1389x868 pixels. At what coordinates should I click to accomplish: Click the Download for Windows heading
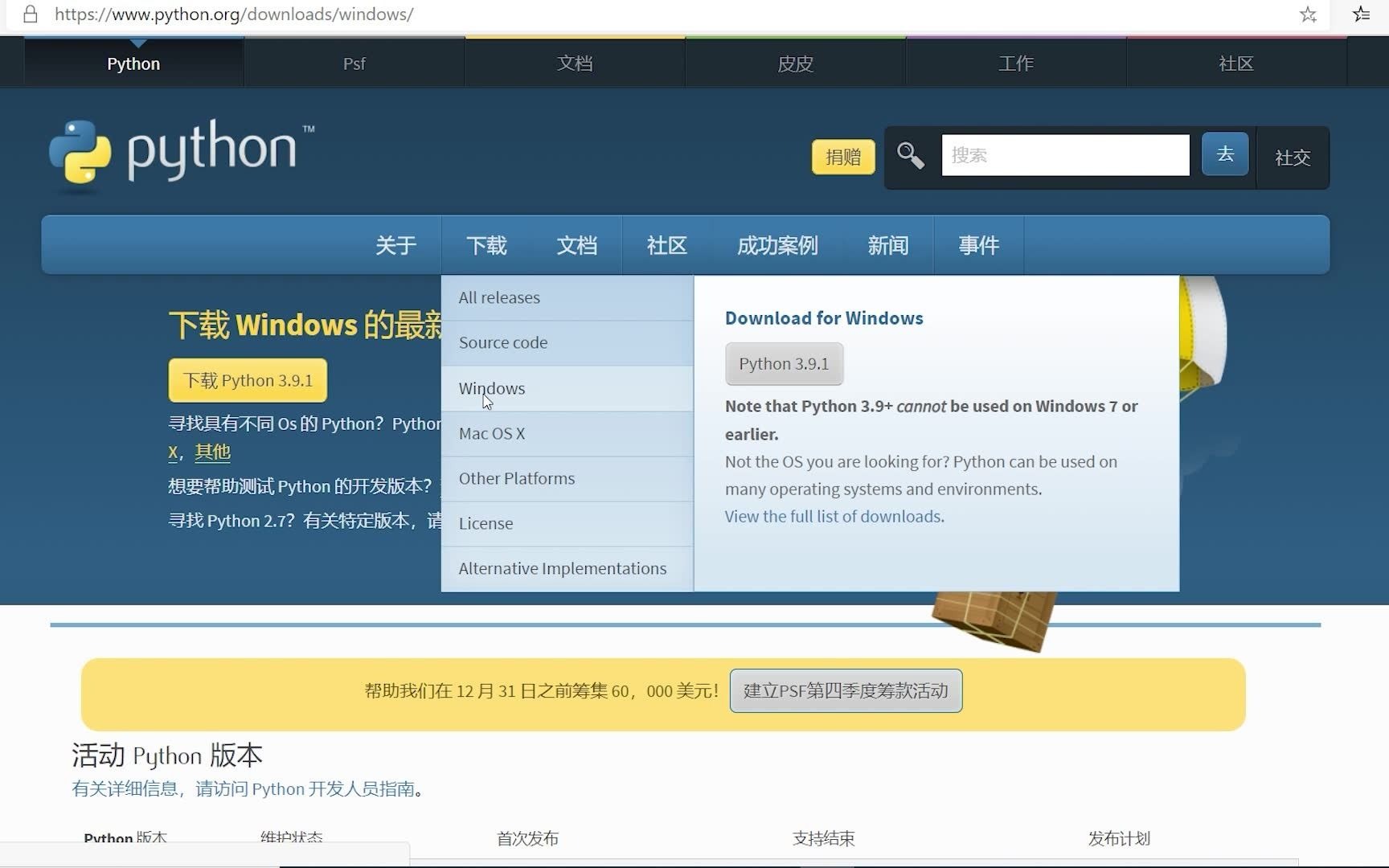click(x=824, y=318)
